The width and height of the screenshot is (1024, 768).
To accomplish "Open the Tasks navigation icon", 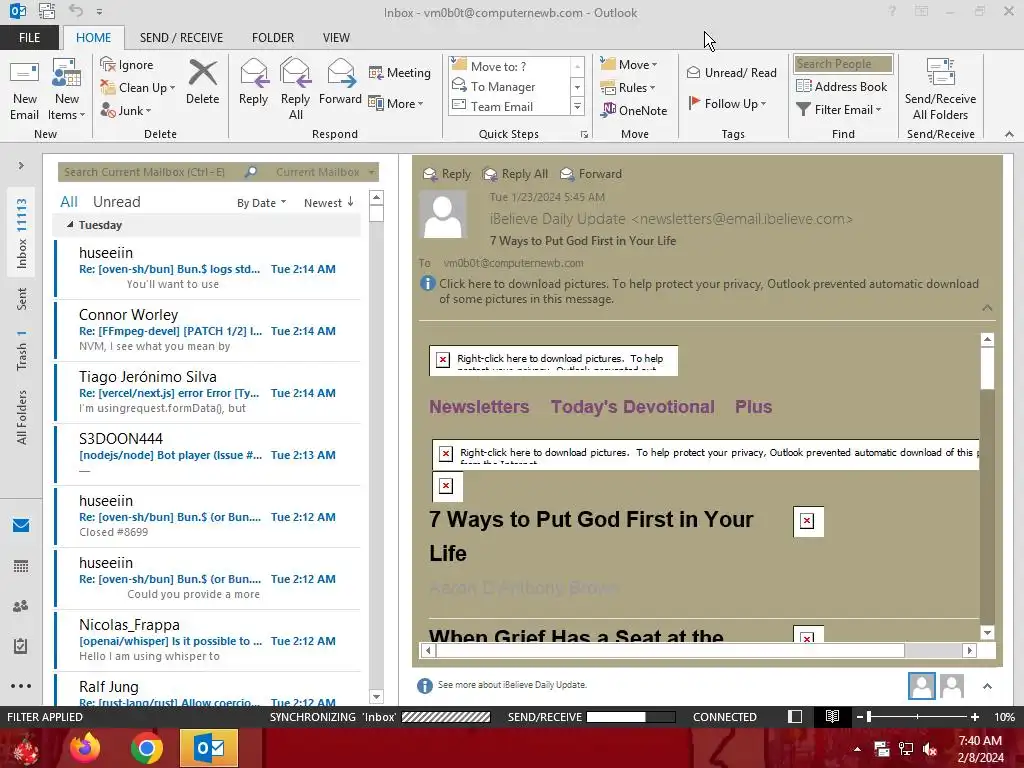I will pos(21,646).
